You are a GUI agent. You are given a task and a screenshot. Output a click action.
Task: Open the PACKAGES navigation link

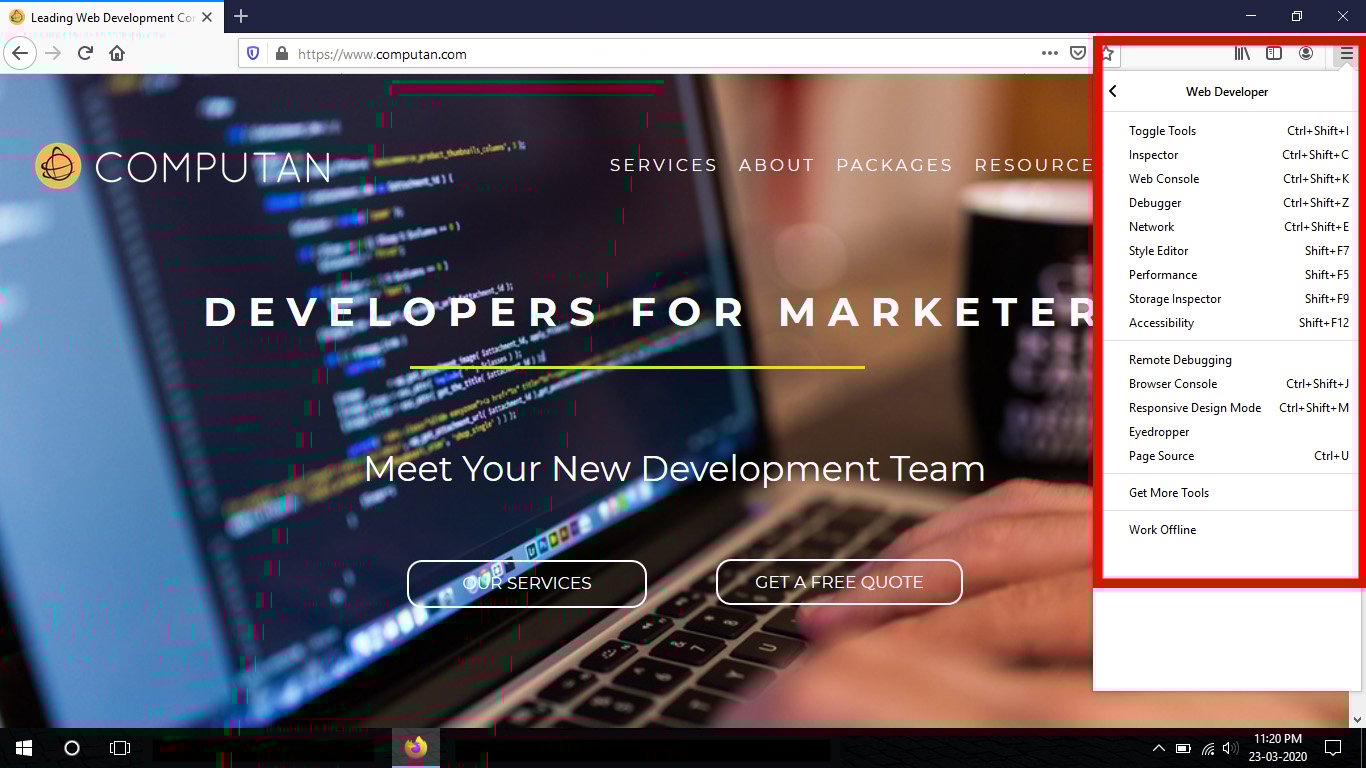pyautogui.click(x=894, y=165)
